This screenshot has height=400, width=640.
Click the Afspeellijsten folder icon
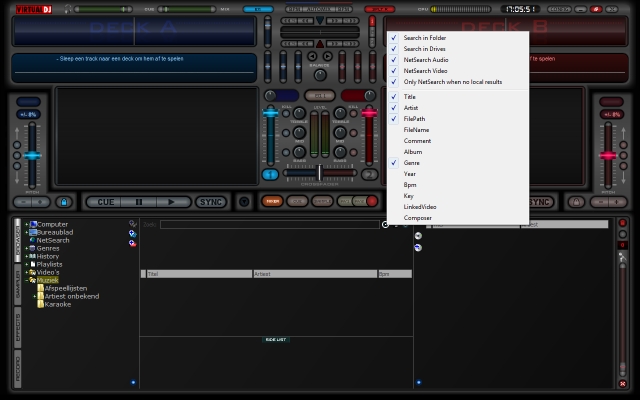pos(40,288)
